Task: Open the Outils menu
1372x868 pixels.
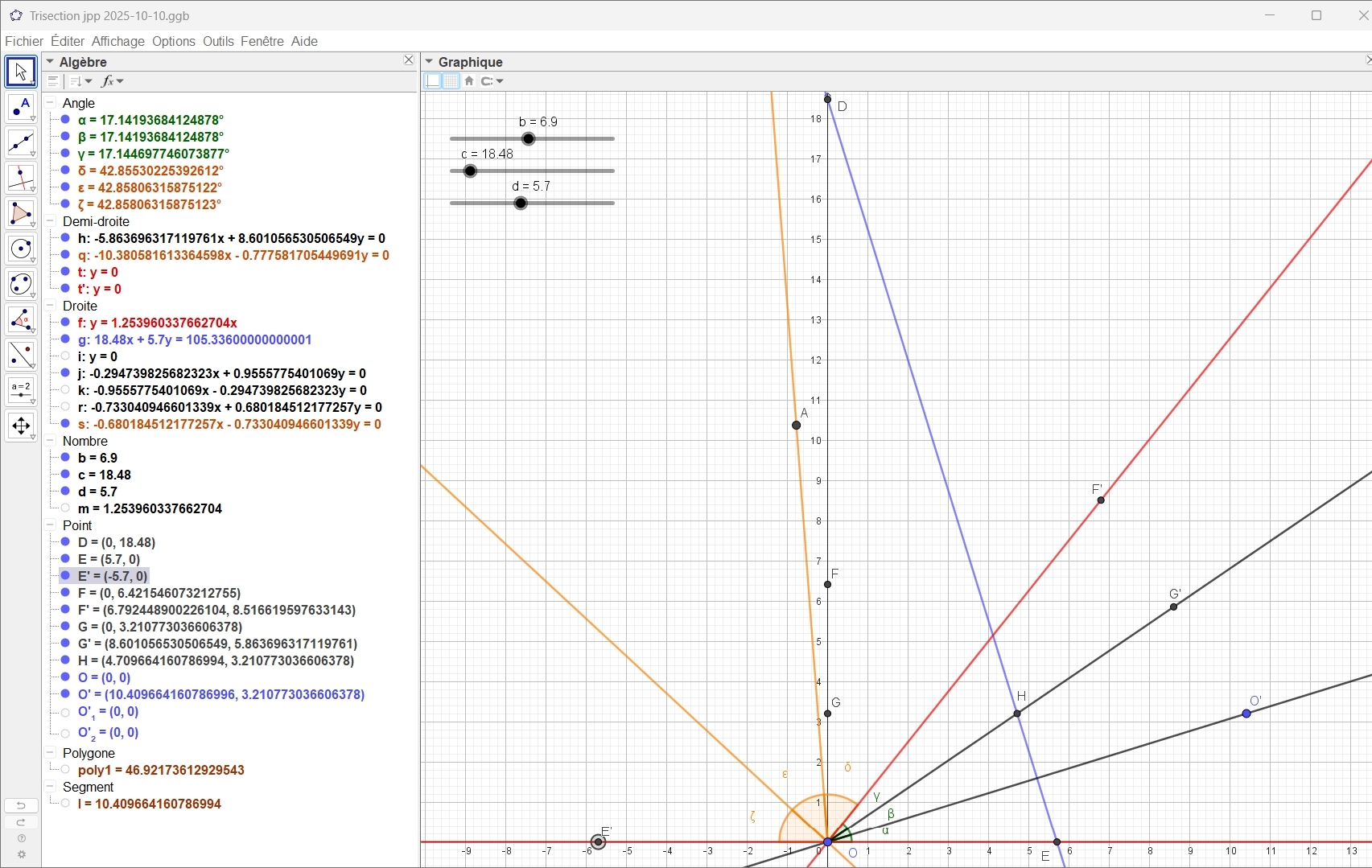Action: [x=218, y=41]
